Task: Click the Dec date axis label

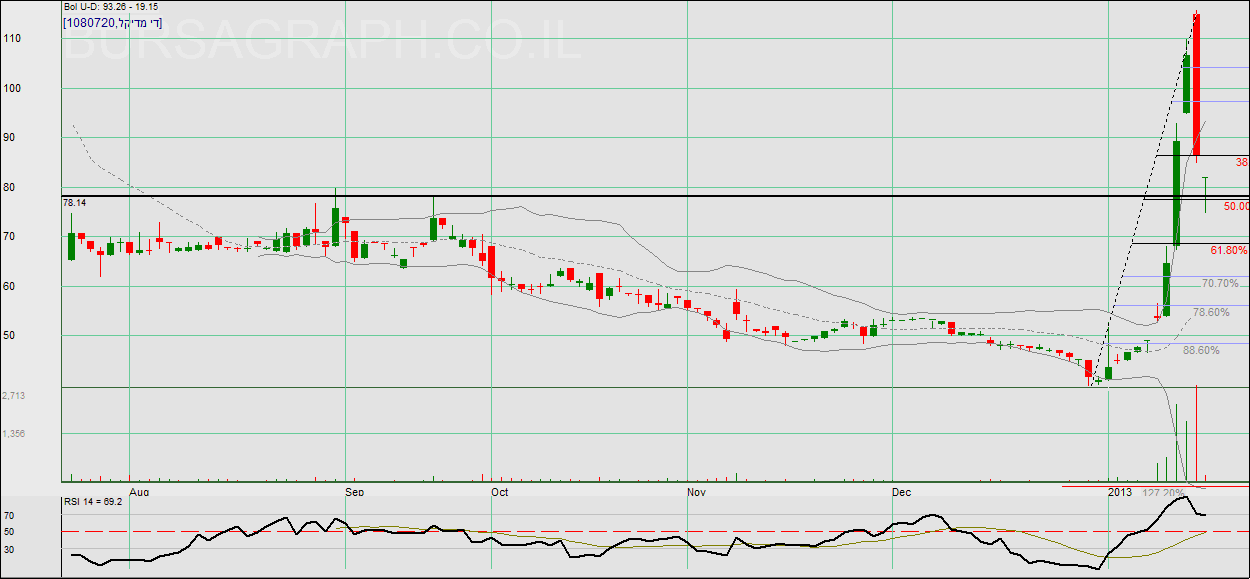Action: (901, 492)
